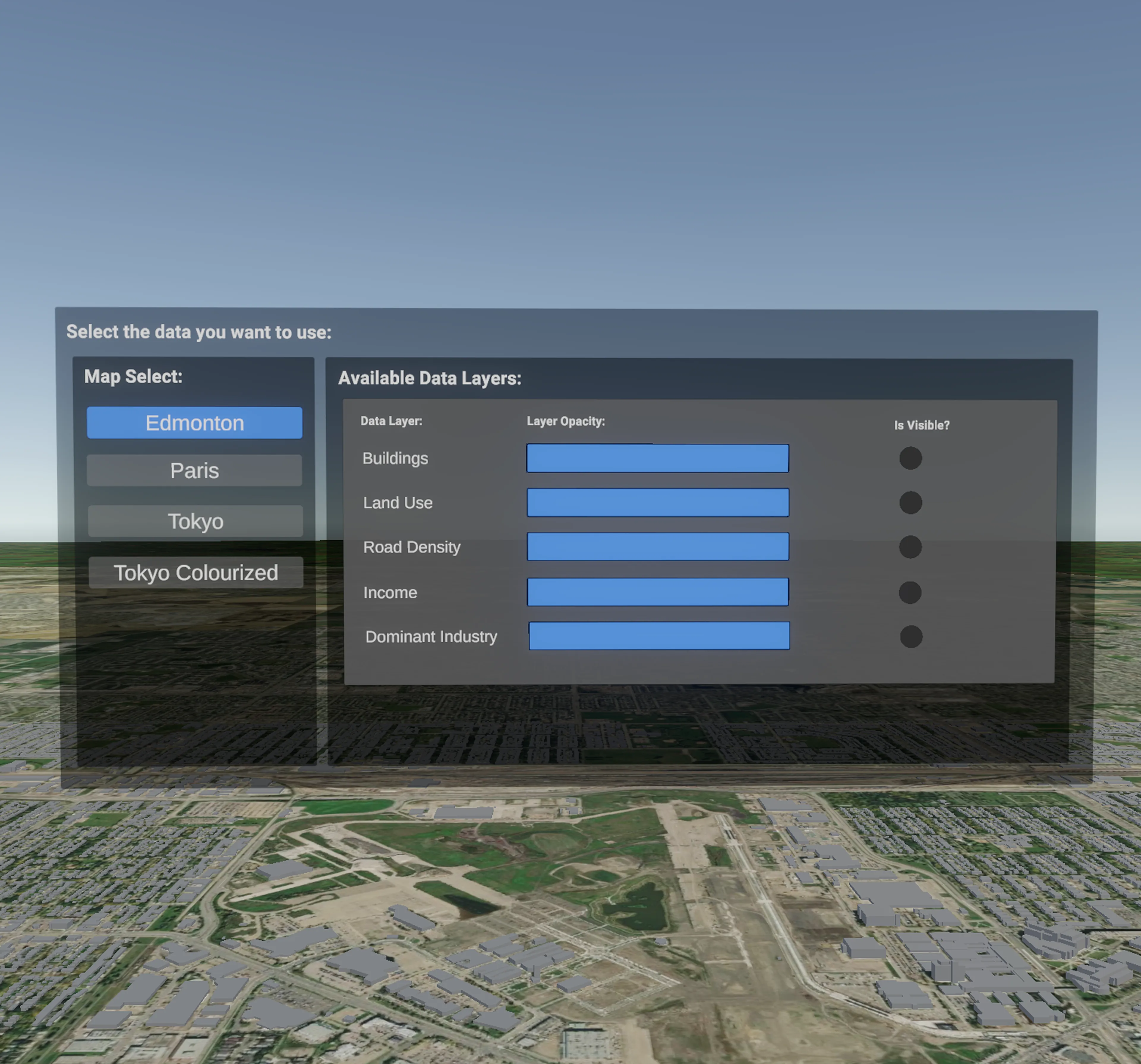Toggle Land Use layer visibility

point(910,503)
